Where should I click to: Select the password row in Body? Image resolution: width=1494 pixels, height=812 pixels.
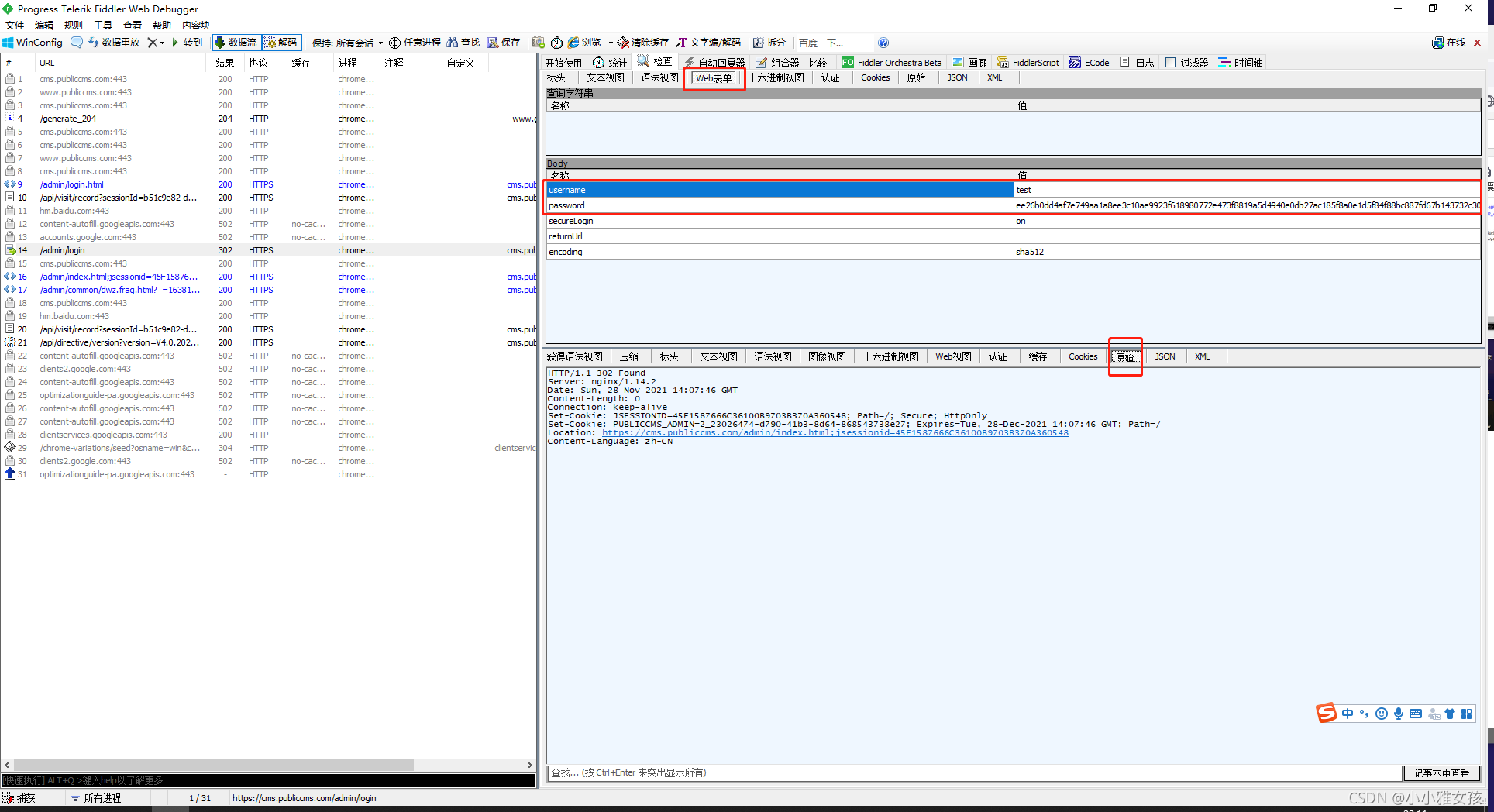1013,205
